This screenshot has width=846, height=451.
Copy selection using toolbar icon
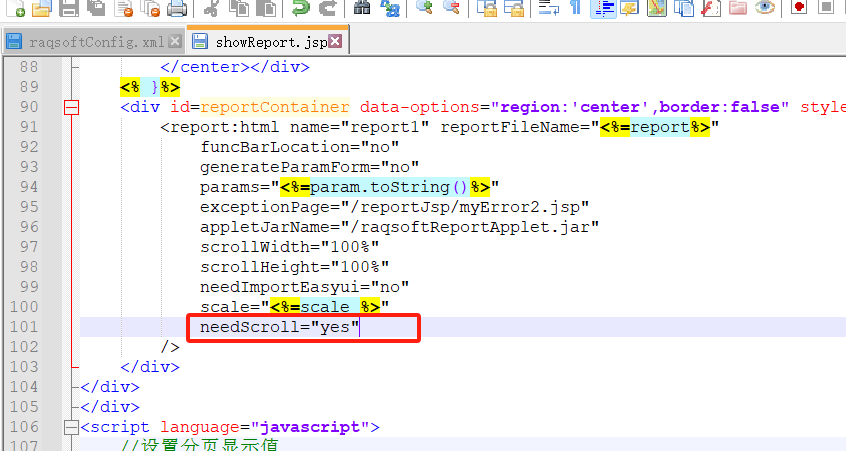pos(238,8)
